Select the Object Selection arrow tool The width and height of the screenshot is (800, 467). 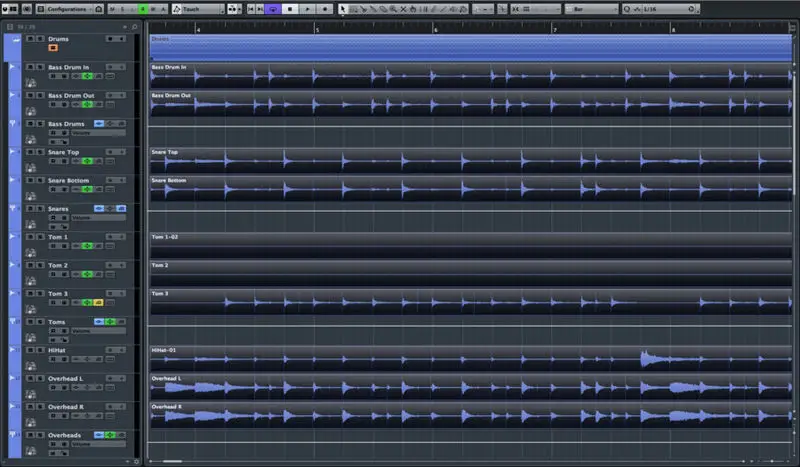pos(342,9)
